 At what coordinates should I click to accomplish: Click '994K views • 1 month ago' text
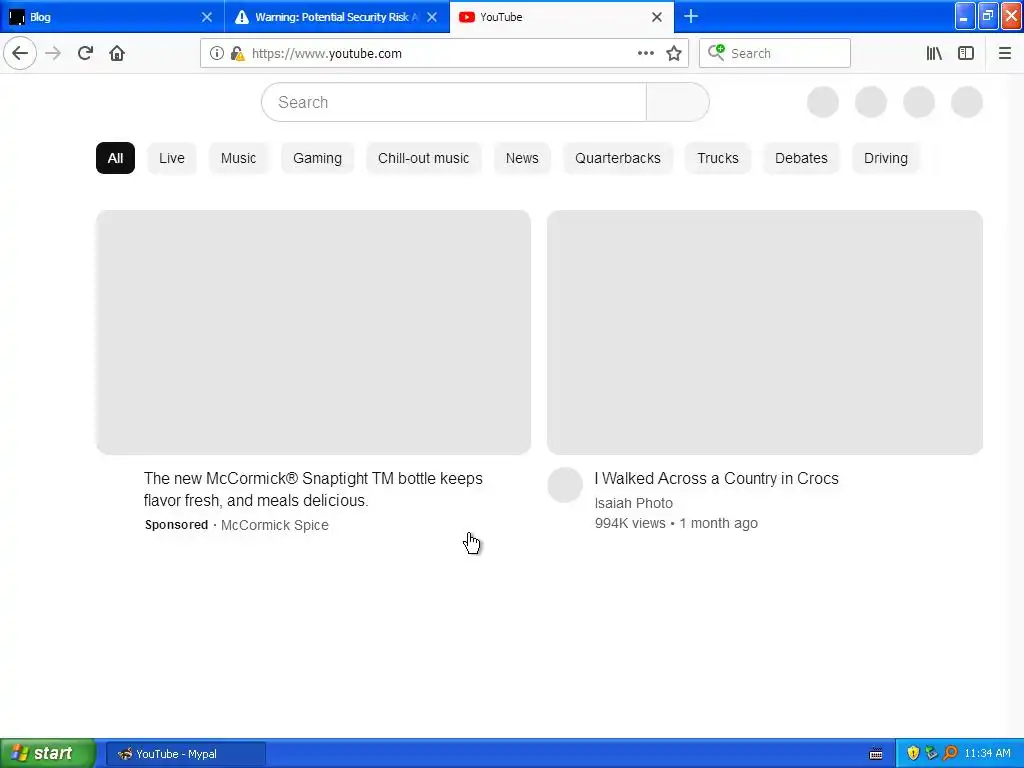click(676, 523)
